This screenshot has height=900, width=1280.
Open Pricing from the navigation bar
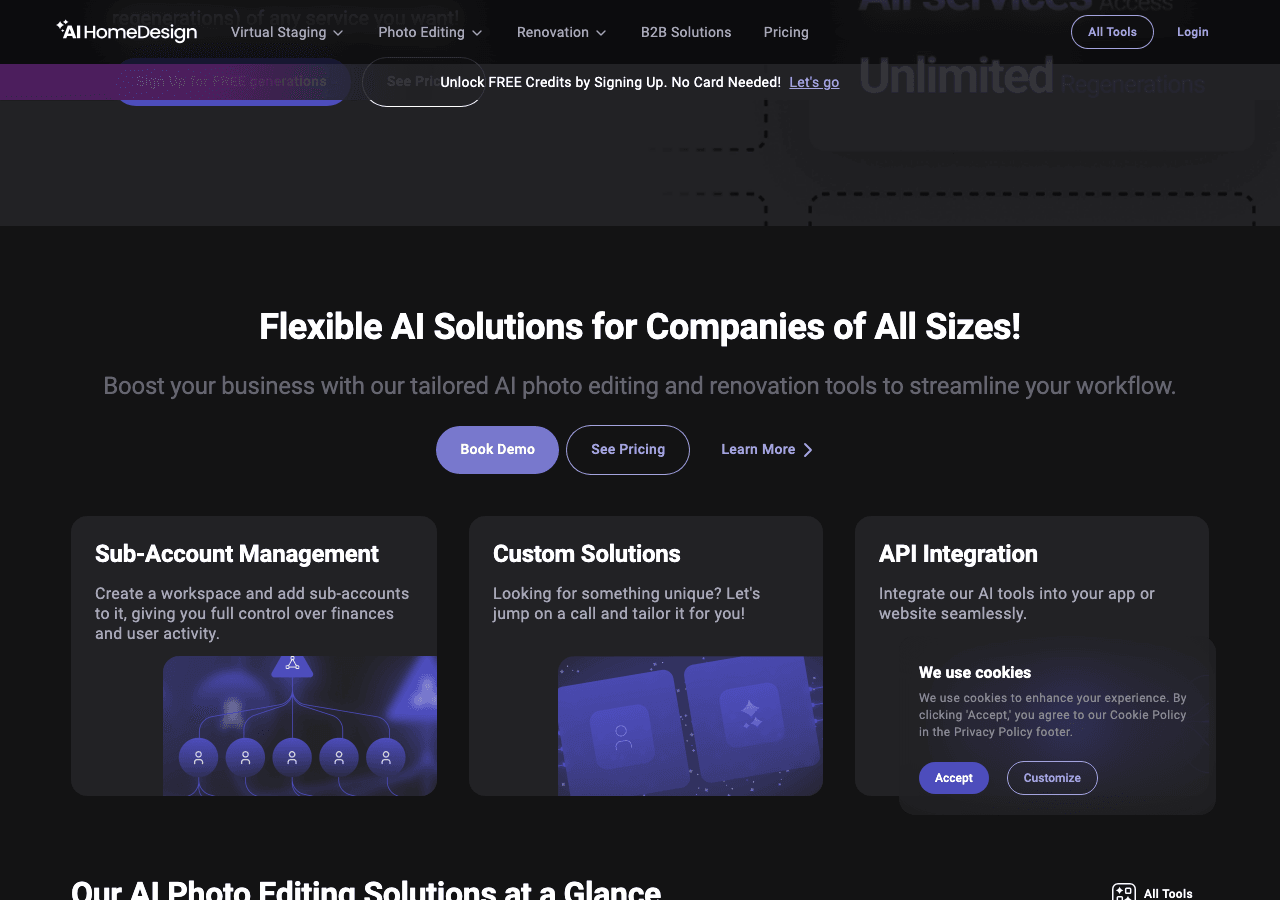(786, 32)
